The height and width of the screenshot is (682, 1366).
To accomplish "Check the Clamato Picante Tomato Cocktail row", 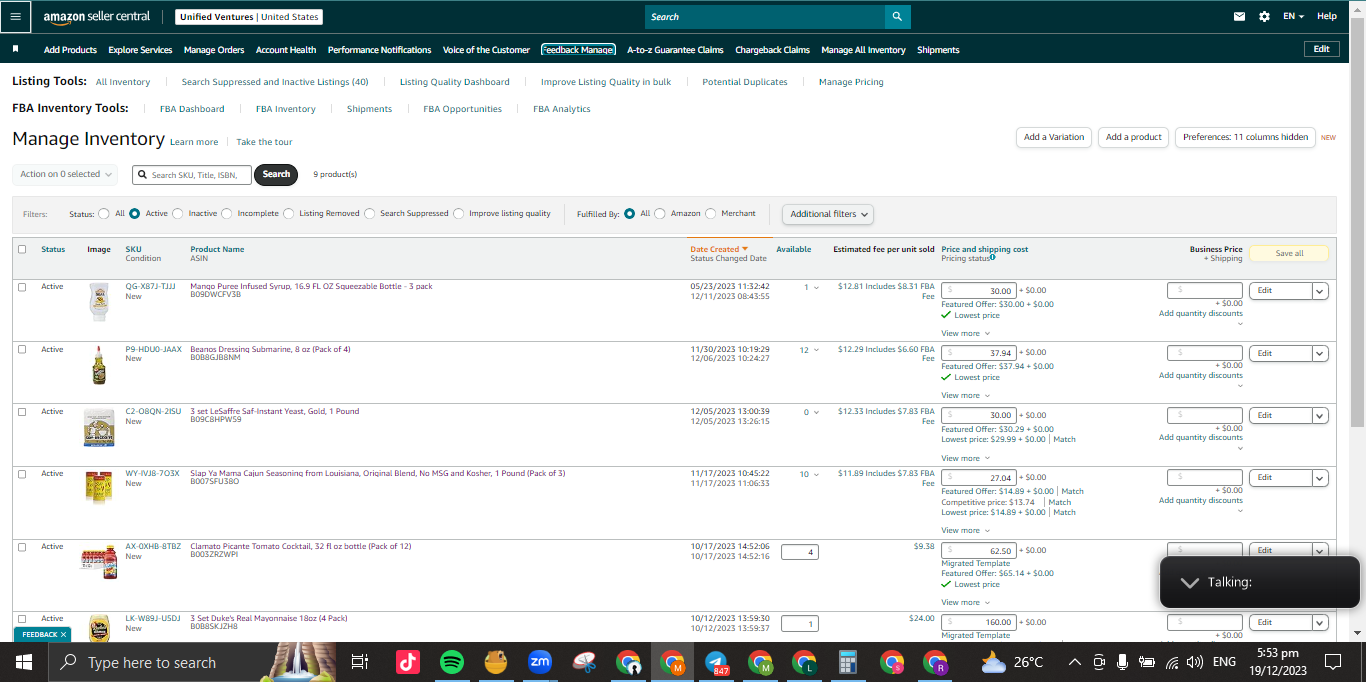I will (x=22, y=547).
